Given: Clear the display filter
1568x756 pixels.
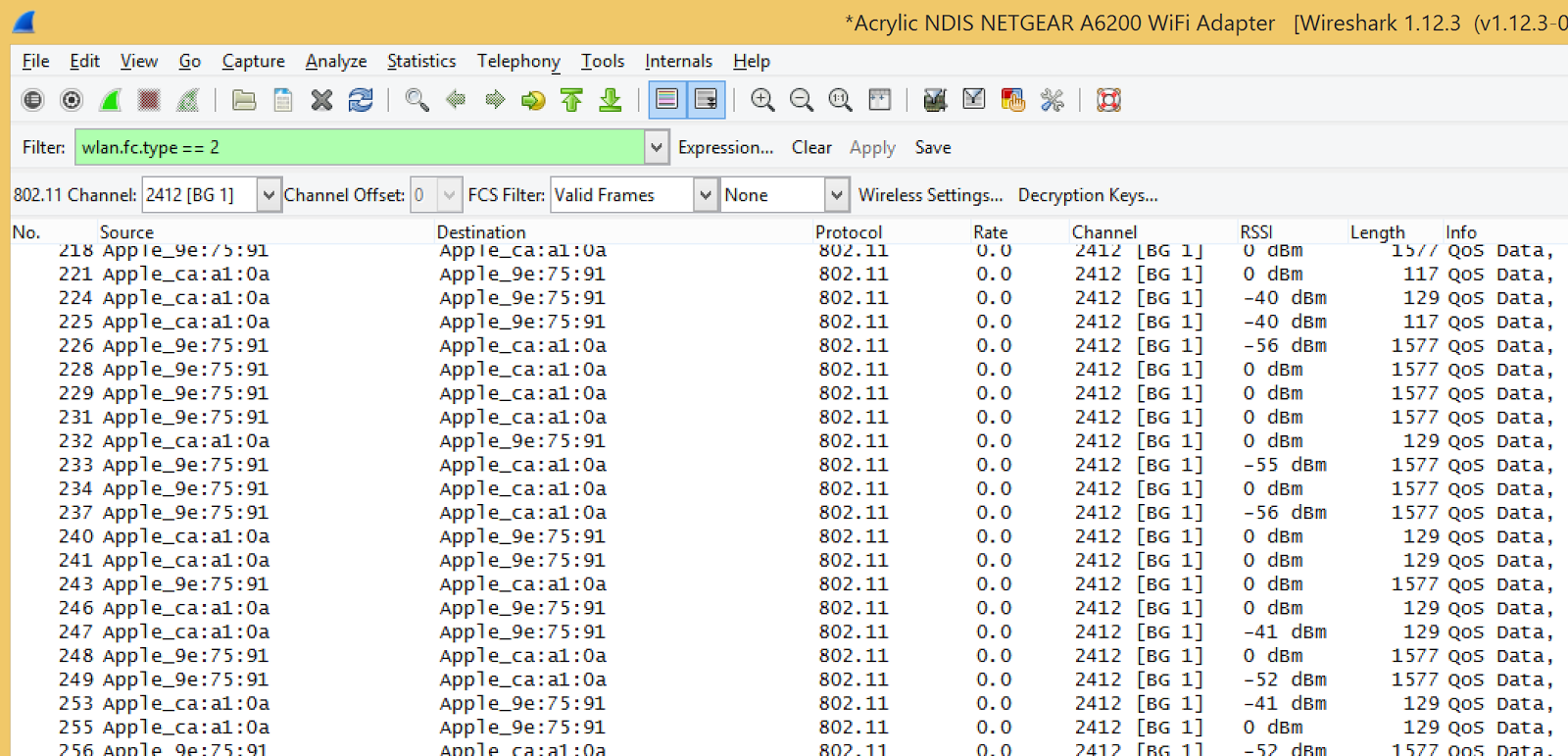Looking at the screenshot, I should (811, 148).
